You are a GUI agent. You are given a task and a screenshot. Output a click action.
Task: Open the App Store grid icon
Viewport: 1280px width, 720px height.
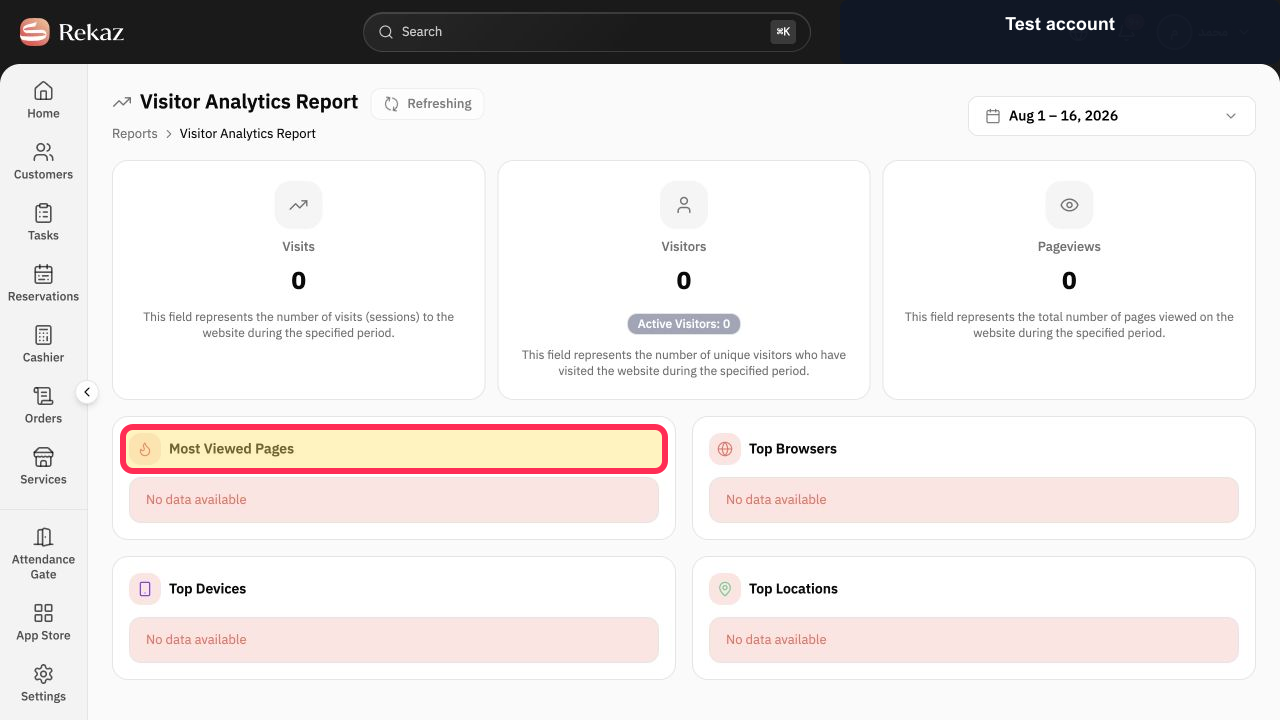[43, 613]
